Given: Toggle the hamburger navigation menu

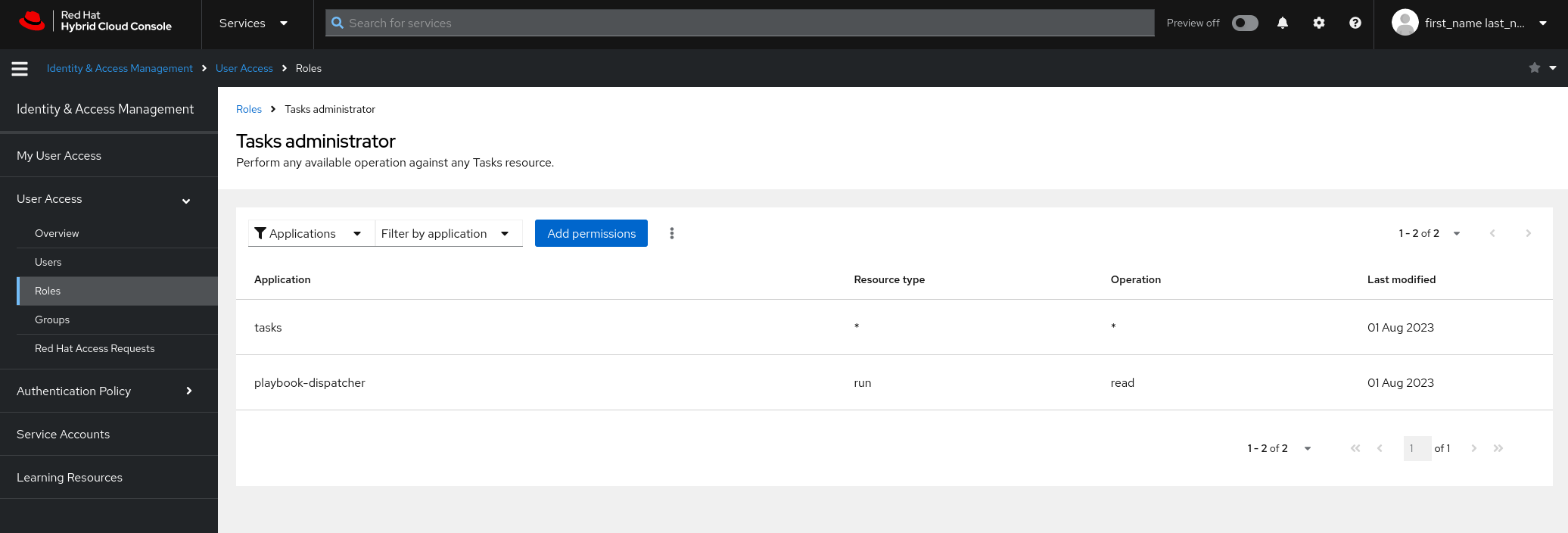Looking at the screenshot, I should coord(20,69).
